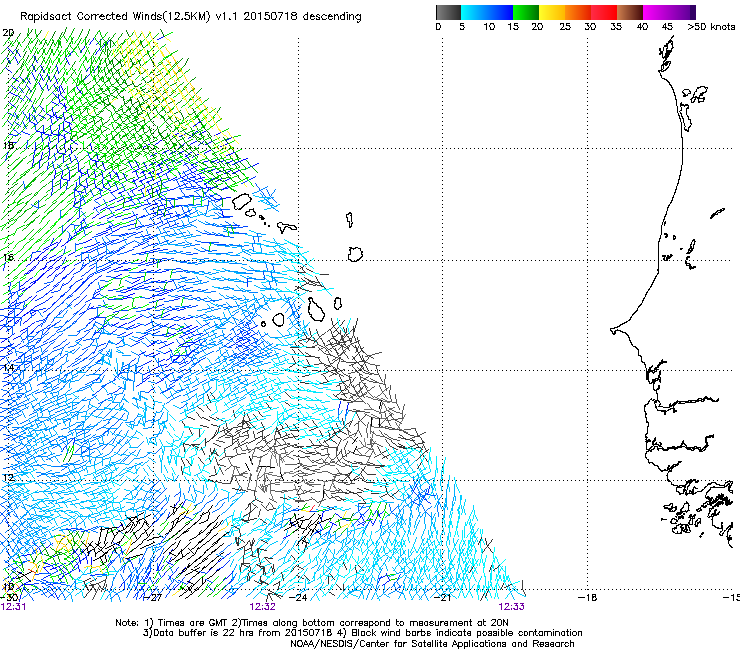The image size is (740, 650).
Task: Click the longitude label -27
Action: pos(153,598)
